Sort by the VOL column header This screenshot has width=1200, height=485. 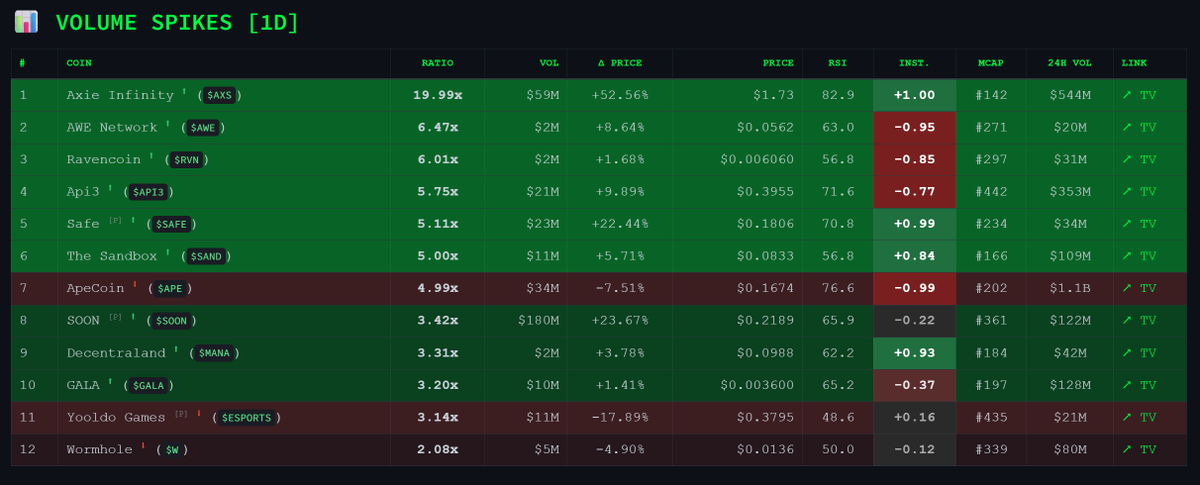coord(549,63)
